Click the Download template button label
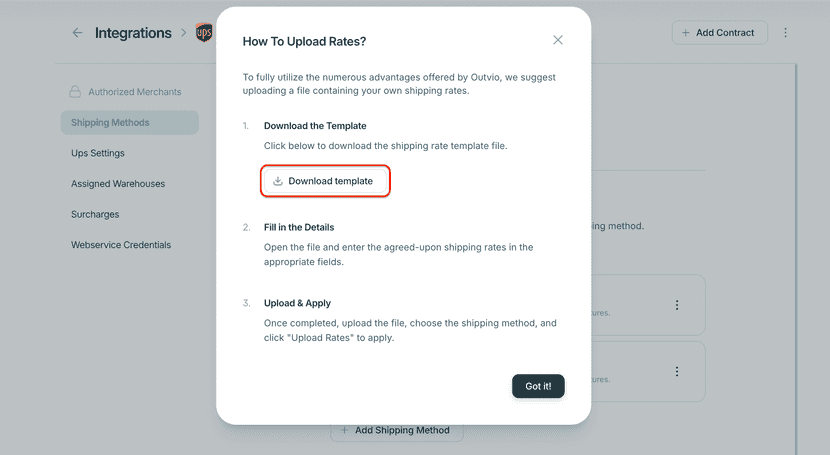The height and width of the screenshot is (455, 830). coord(330,181)
